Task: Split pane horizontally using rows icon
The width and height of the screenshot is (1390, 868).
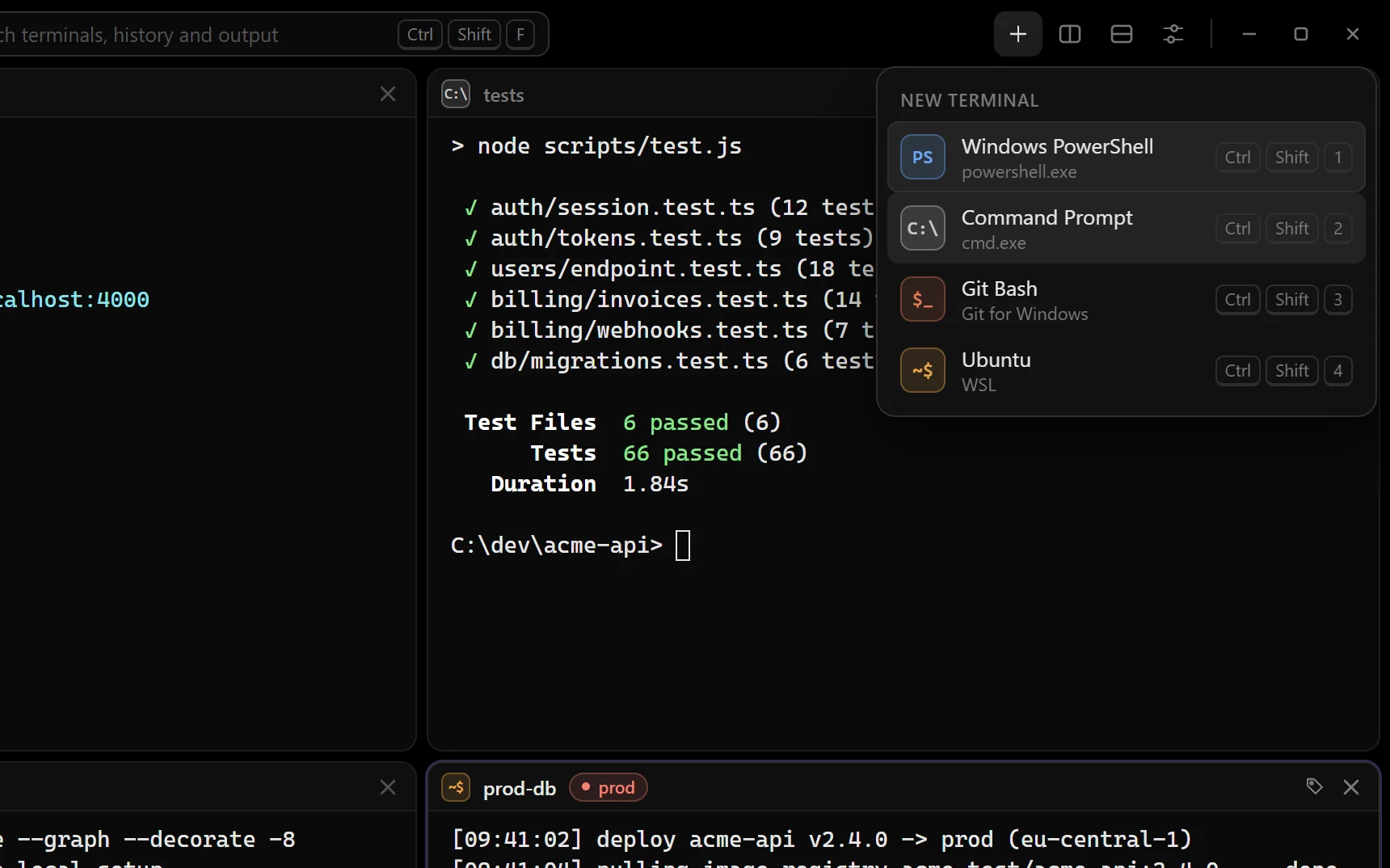Action: coord(1122,34)
